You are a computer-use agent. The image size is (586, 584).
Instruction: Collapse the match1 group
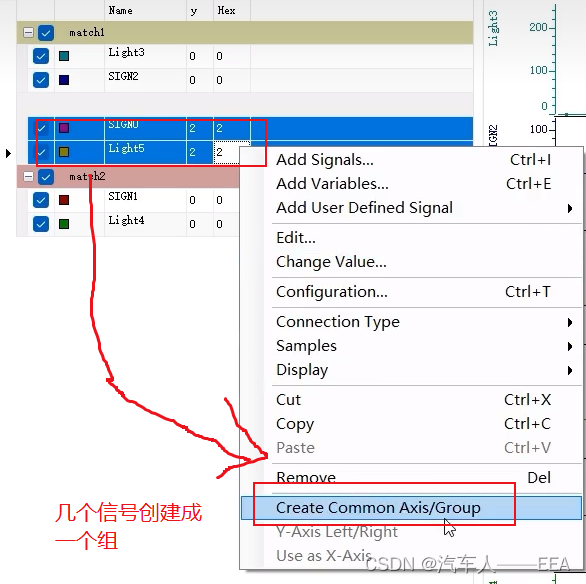[x=28, y=33]
